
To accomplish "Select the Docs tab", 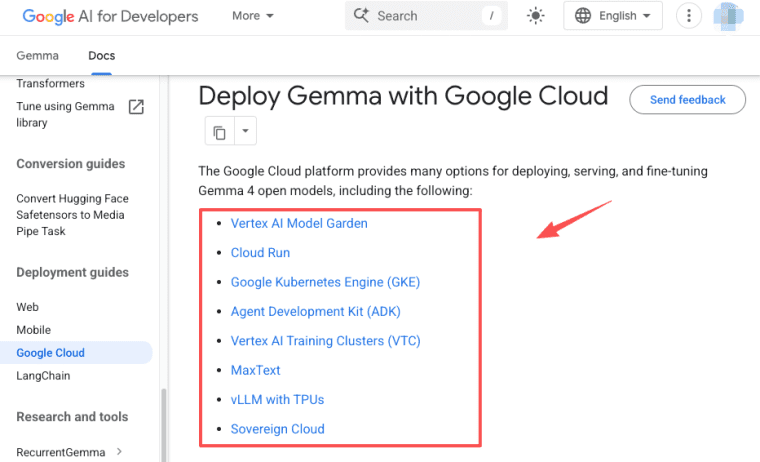I will (x=102, y=56).
